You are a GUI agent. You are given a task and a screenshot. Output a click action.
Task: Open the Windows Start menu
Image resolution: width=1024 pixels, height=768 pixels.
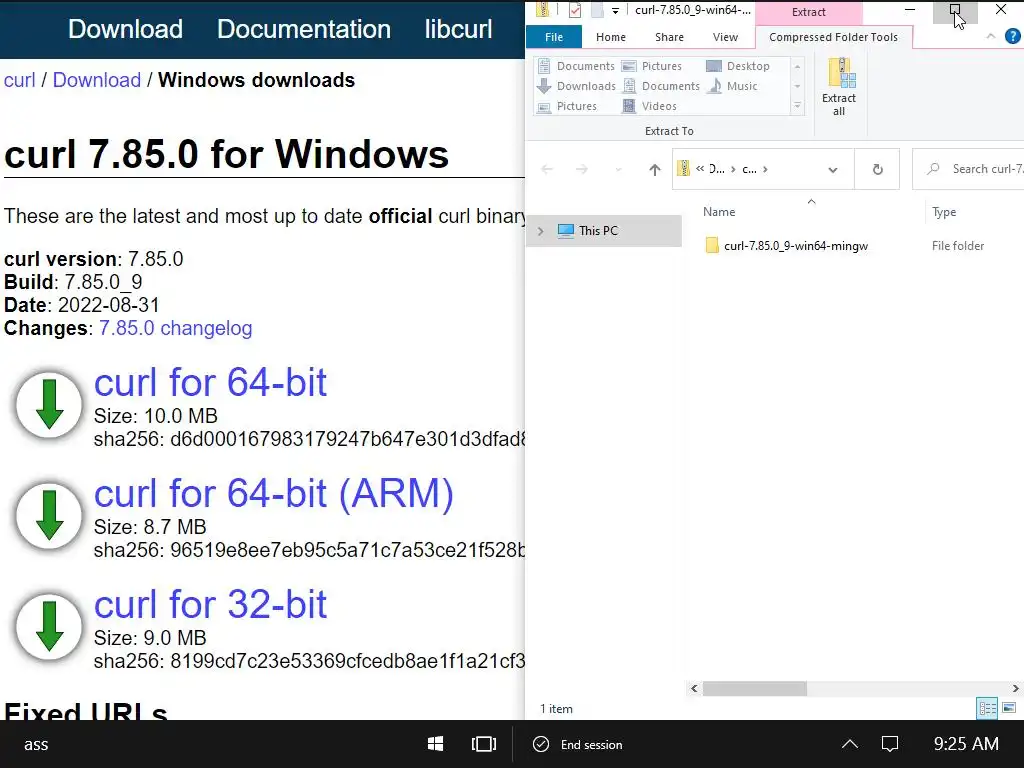(x=436, y=744)
